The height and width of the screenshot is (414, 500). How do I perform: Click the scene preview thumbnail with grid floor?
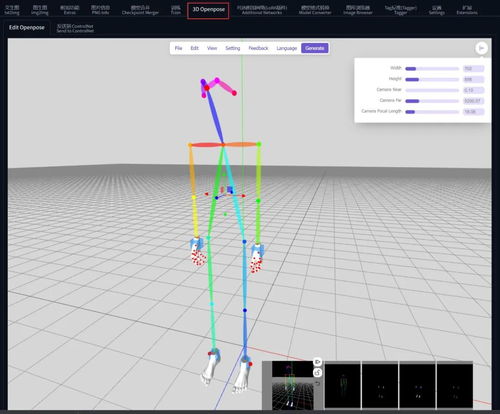point(292,385)
